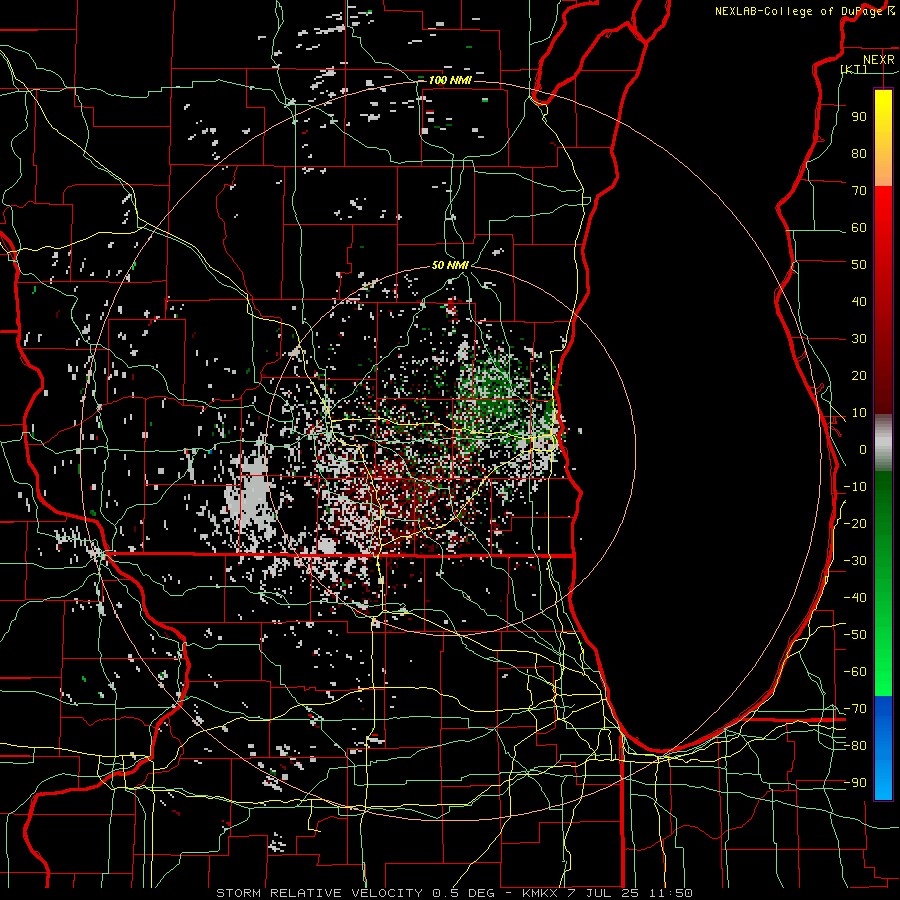Click the -50 scale value
This screenshot has height=900, width=900.
(855, 635)
